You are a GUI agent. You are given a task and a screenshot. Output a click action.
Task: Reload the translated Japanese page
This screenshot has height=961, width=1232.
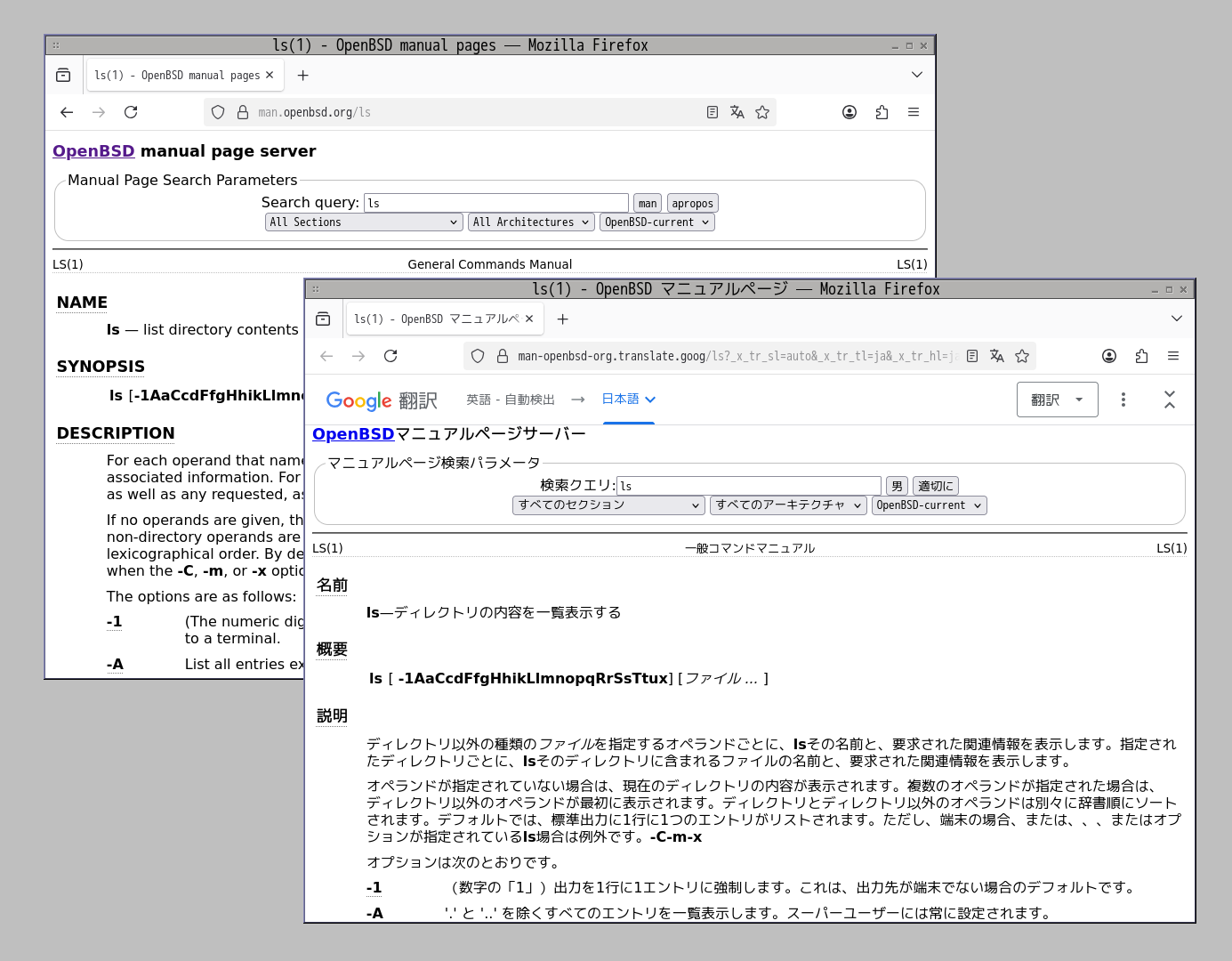391,356
